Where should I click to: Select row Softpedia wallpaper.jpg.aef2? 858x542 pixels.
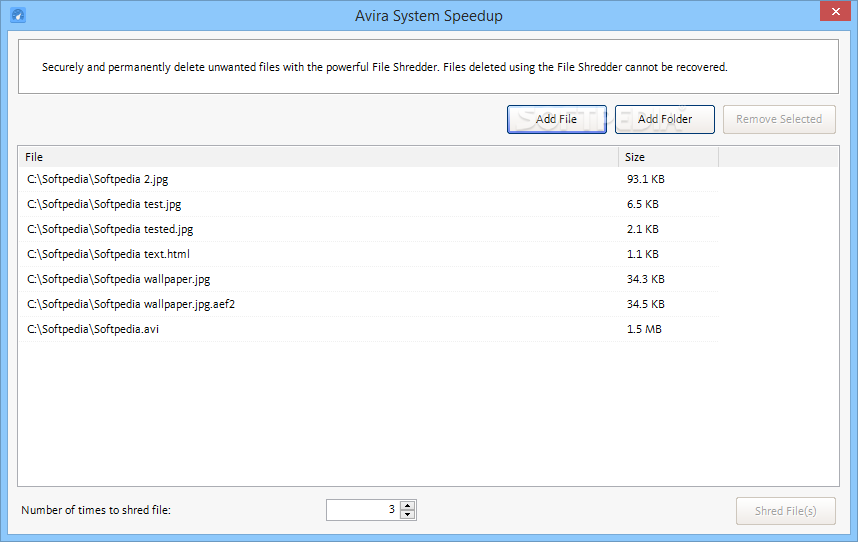369,304
